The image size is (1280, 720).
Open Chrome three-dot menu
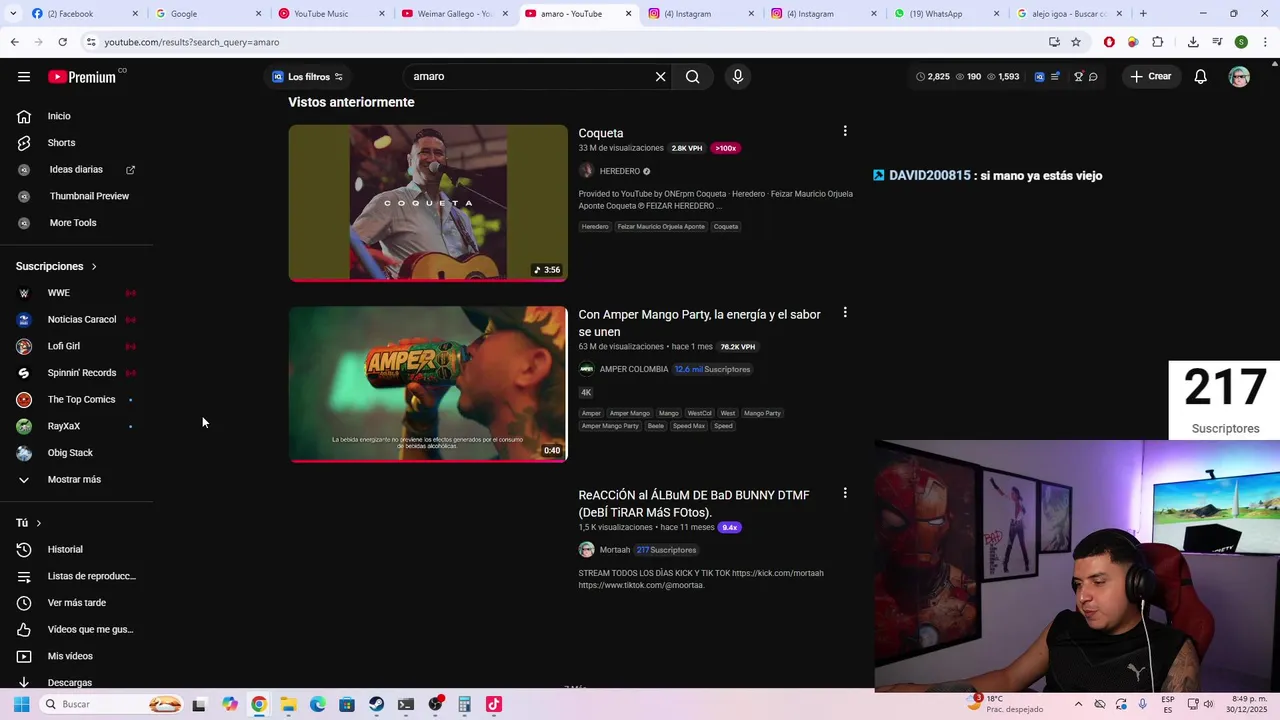1265,42
